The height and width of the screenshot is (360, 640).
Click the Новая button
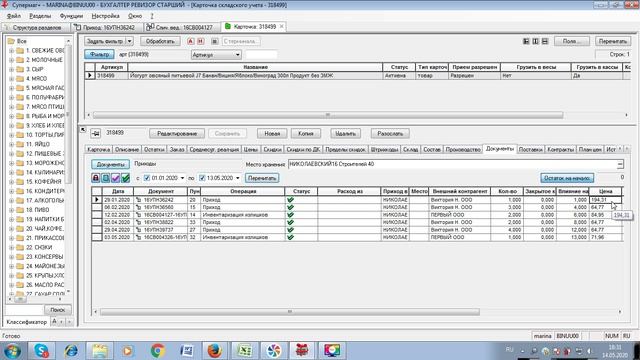click(x=272, y=134)
